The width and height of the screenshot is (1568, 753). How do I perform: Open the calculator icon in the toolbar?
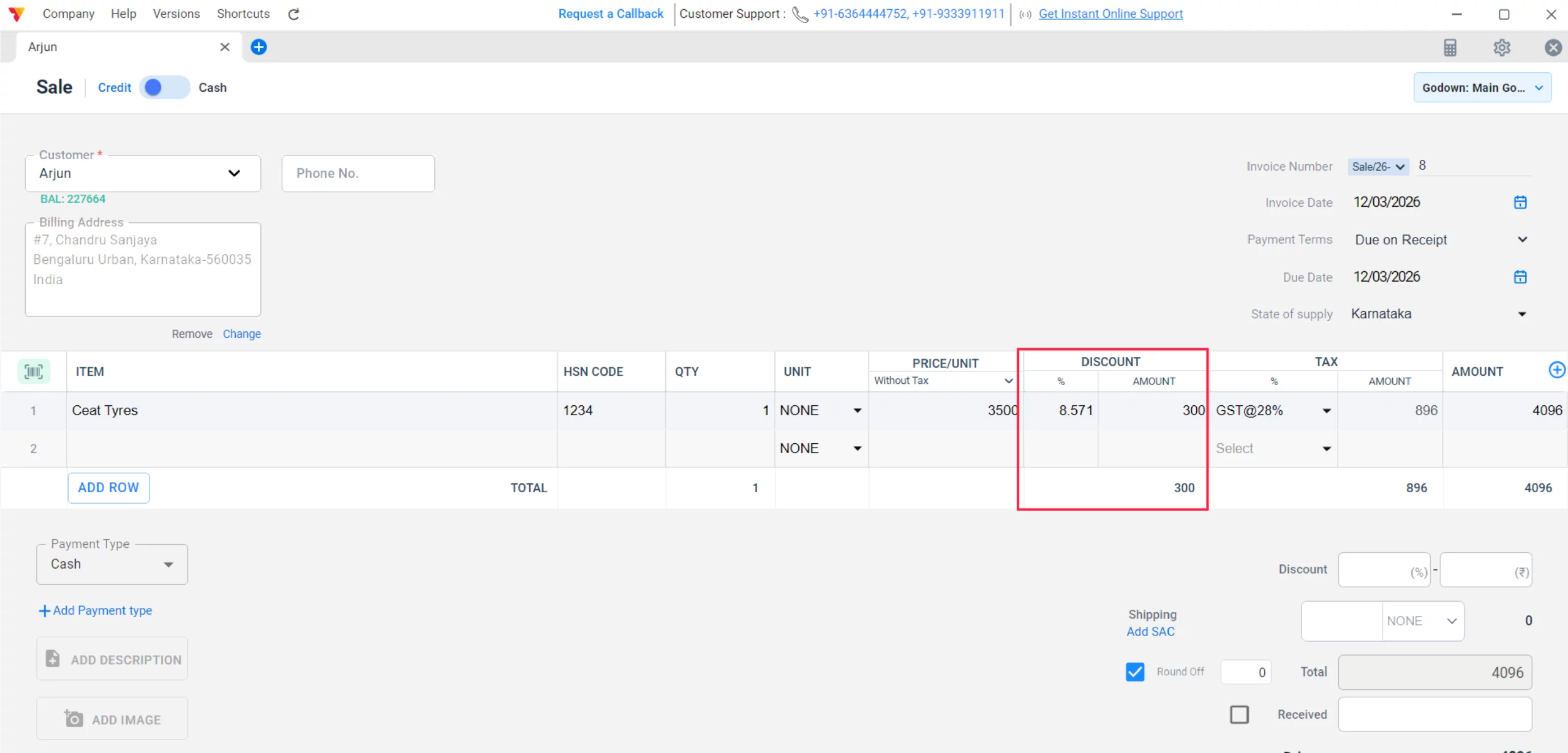coord(1450,47)
